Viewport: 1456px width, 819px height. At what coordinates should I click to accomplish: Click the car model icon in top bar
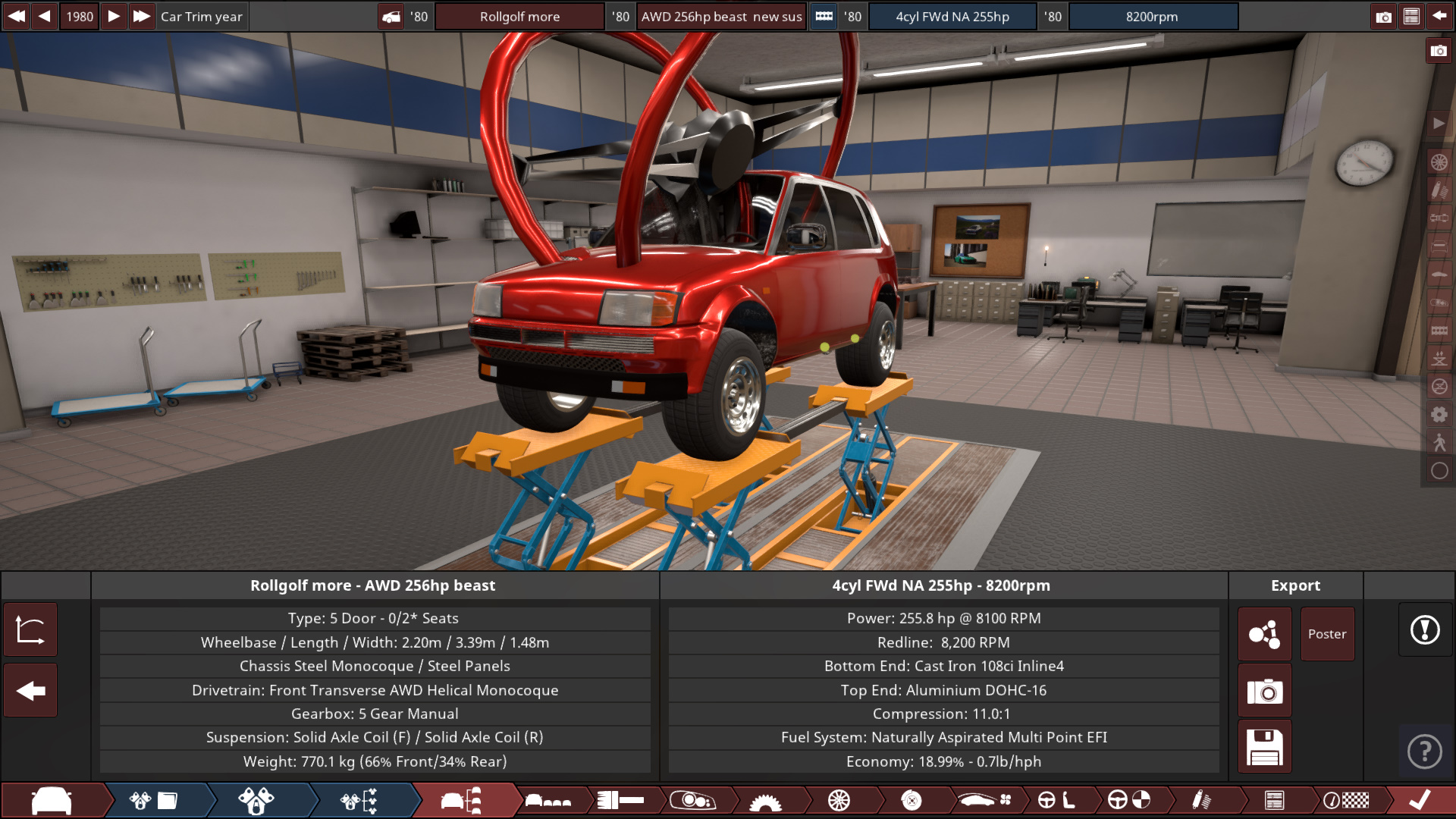pos(391,16)
